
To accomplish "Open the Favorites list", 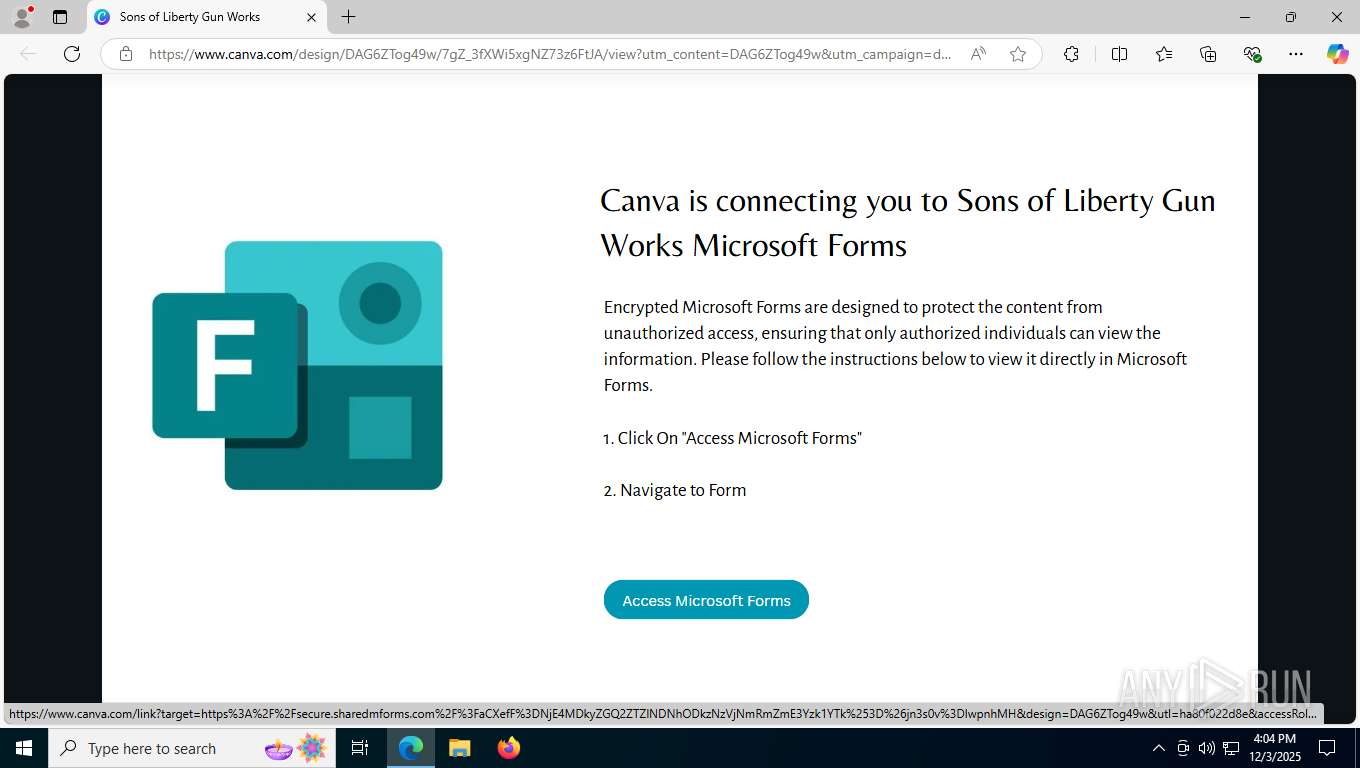I will point(1164,54).
